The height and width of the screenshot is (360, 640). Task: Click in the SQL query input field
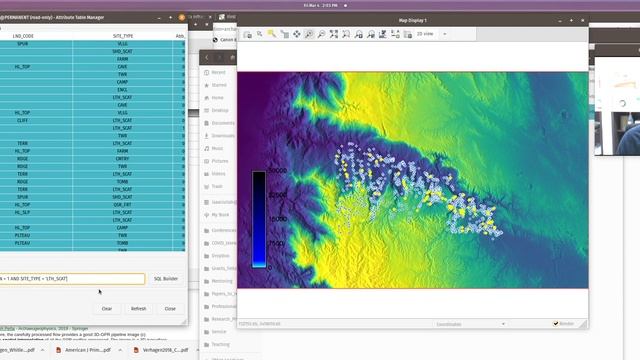point(72,279)
